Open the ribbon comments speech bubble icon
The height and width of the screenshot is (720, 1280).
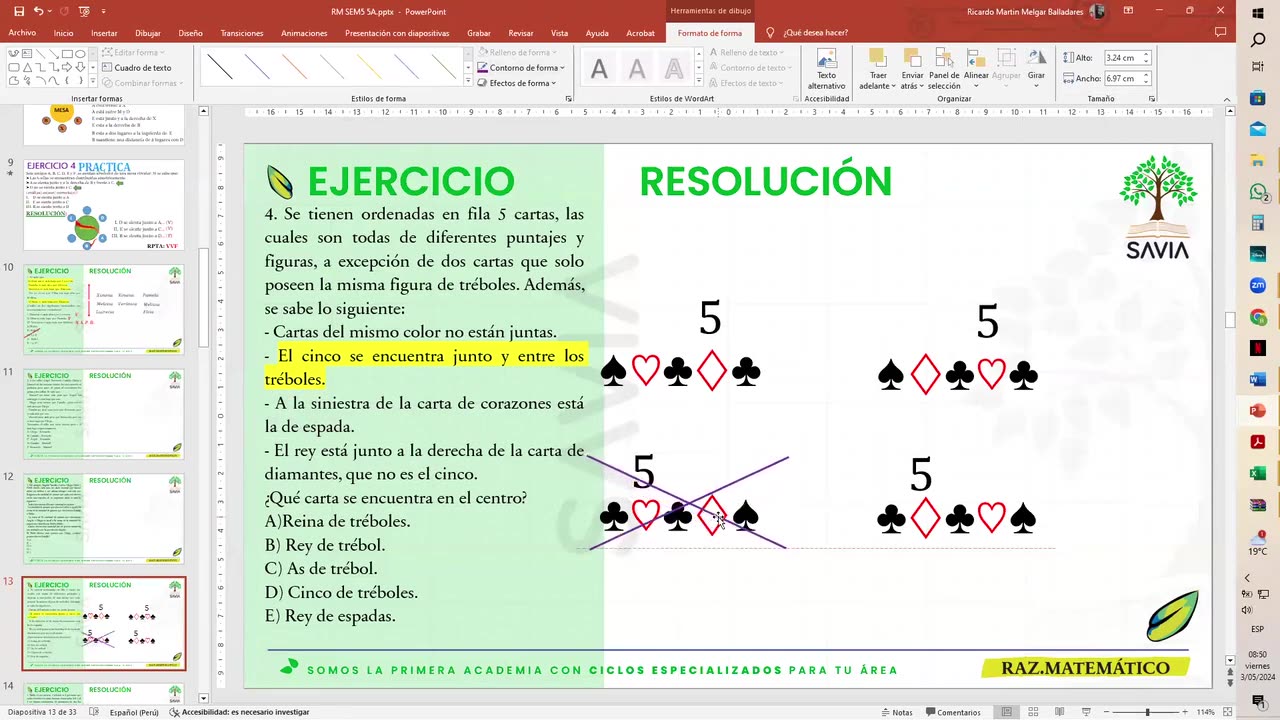tap(1220, 33)
